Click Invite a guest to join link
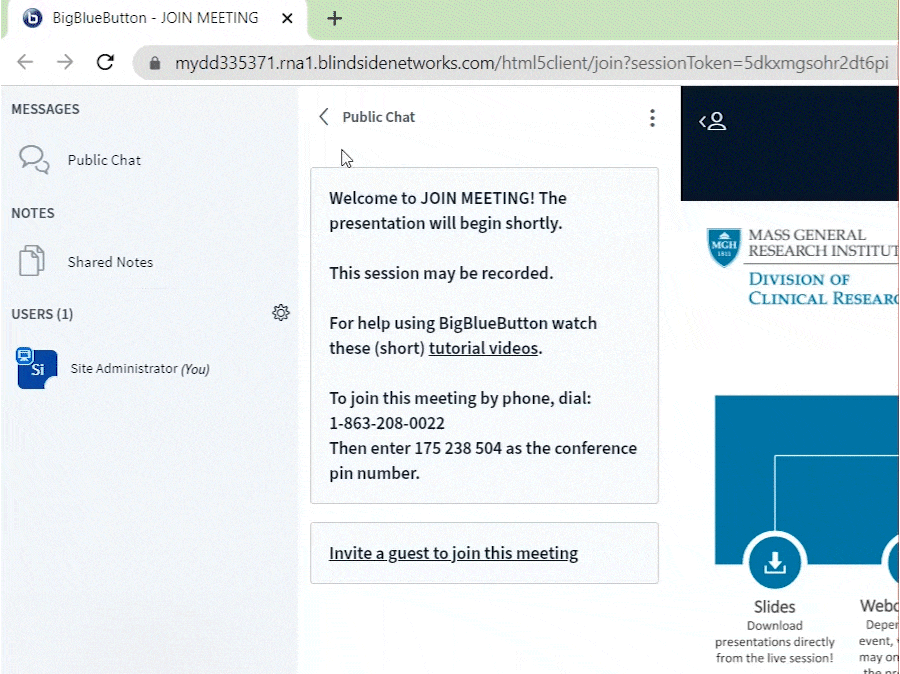 point(453,553)
